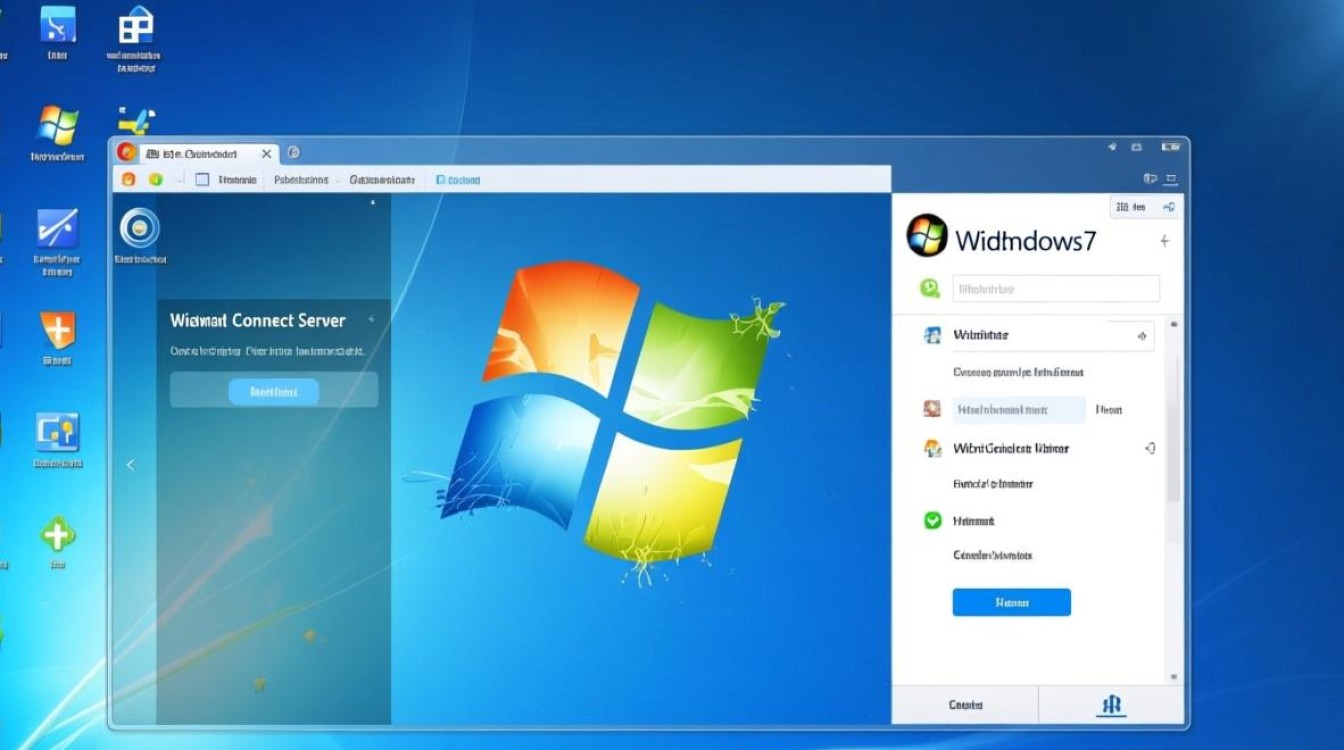Click the blue button under Wiamart Connect Server
The image size is (1344, 750).
click(x=273, y=392)
